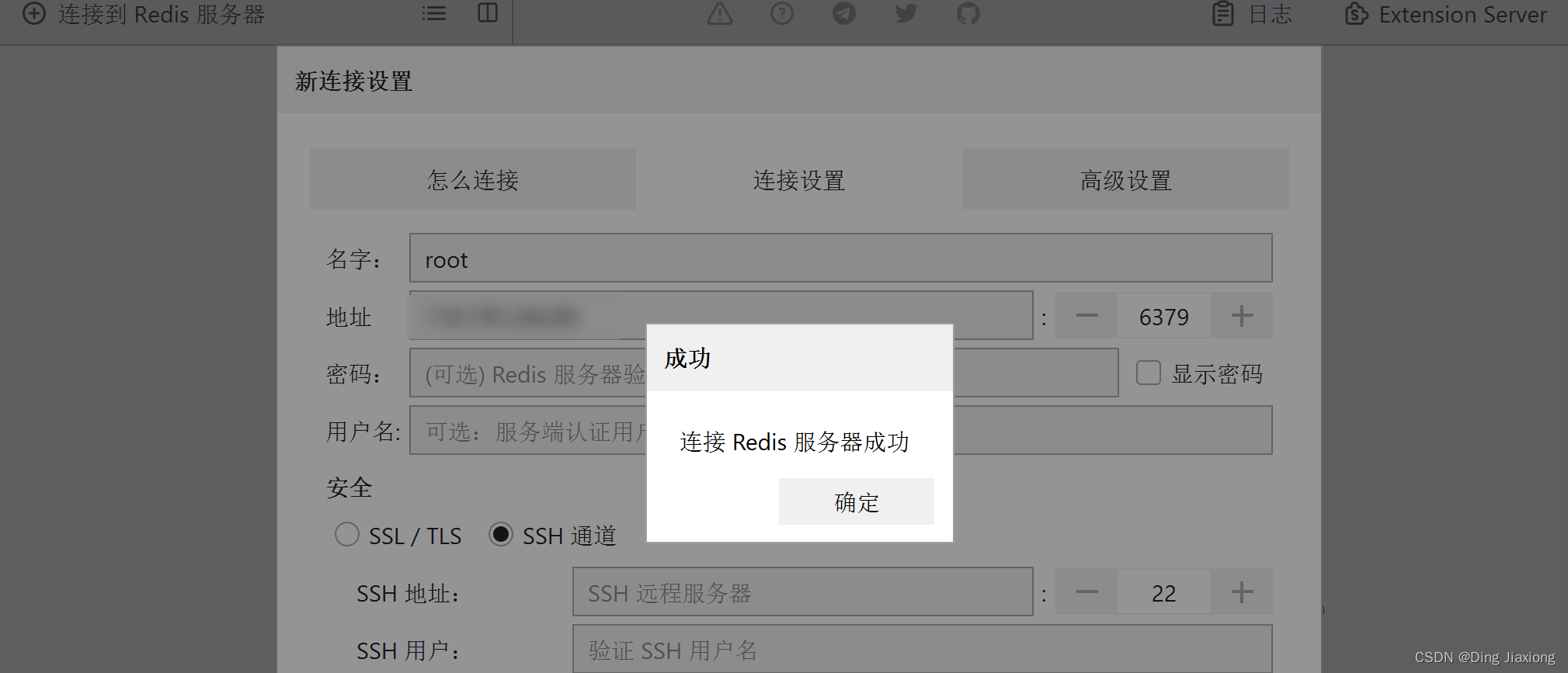Image resolution: width=1568 pixels, height=673 pixels.
Task: Click the 密码 password field
Action: pyautogui.click(x=764, y=373)
